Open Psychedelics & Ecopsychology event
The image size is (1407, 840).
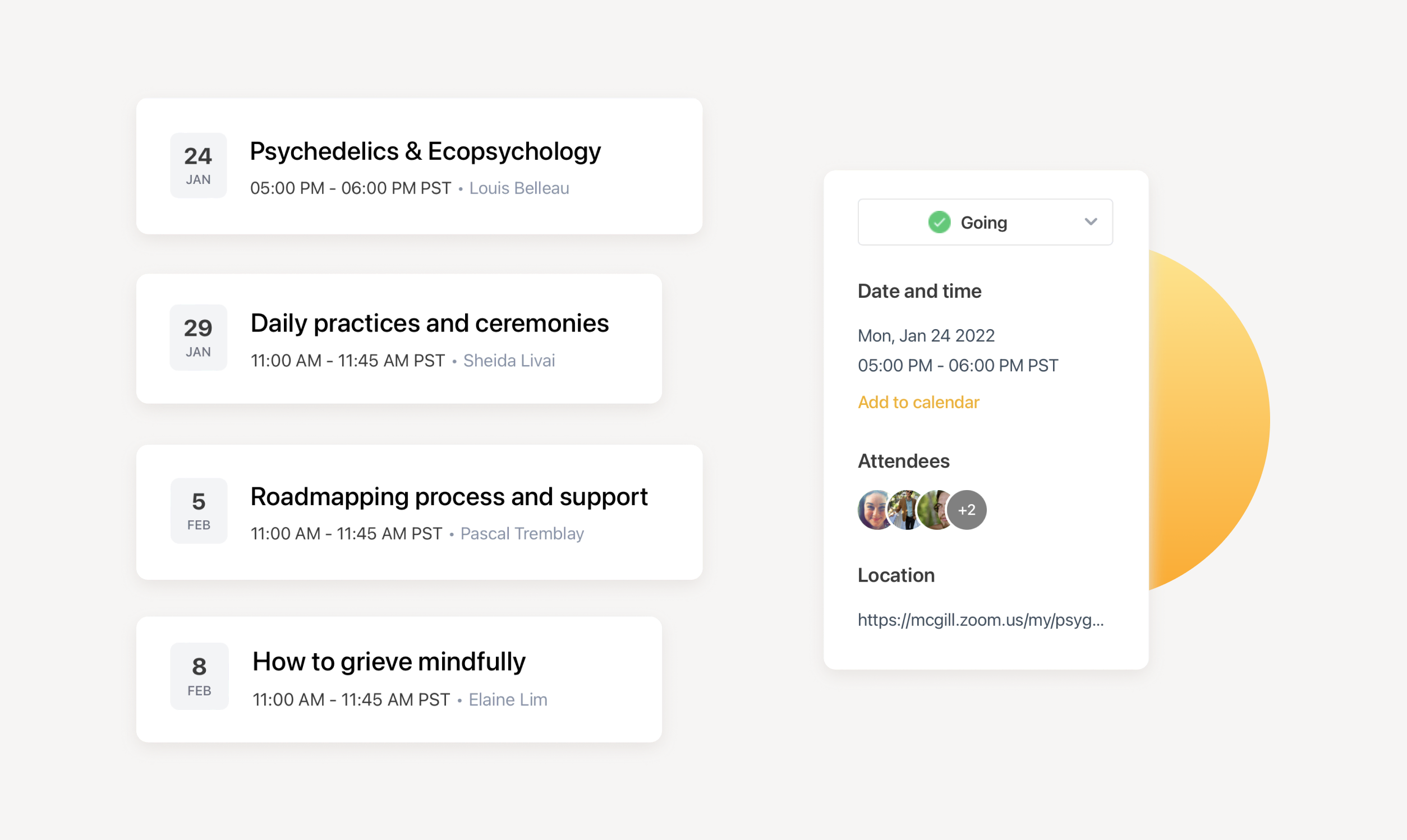tap(425, 152)
